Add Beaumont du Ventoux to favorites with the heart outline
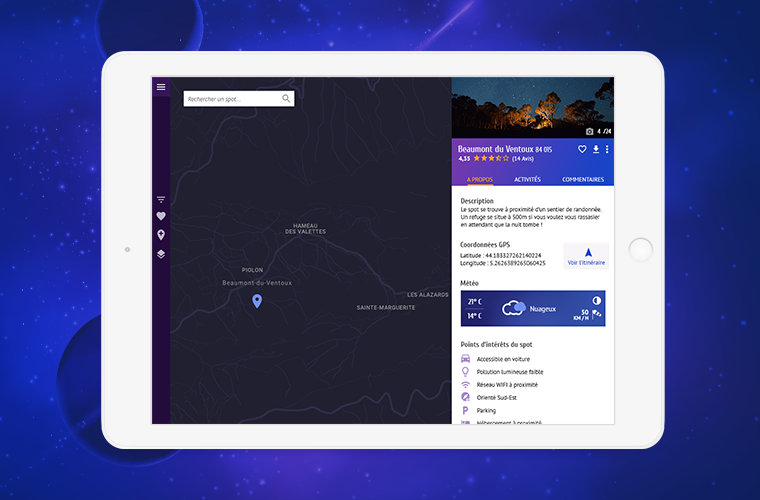760x500 pixels. (x=582, y=149)
